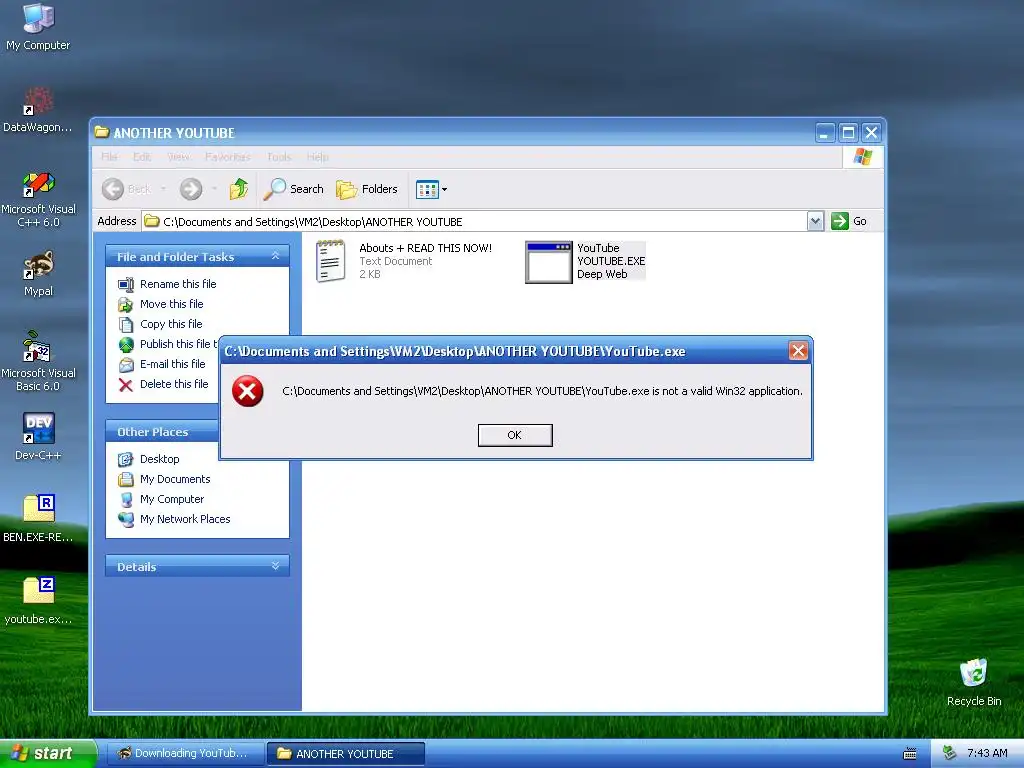Click the Forward toolbar arrow

click(x=191, y=189)
